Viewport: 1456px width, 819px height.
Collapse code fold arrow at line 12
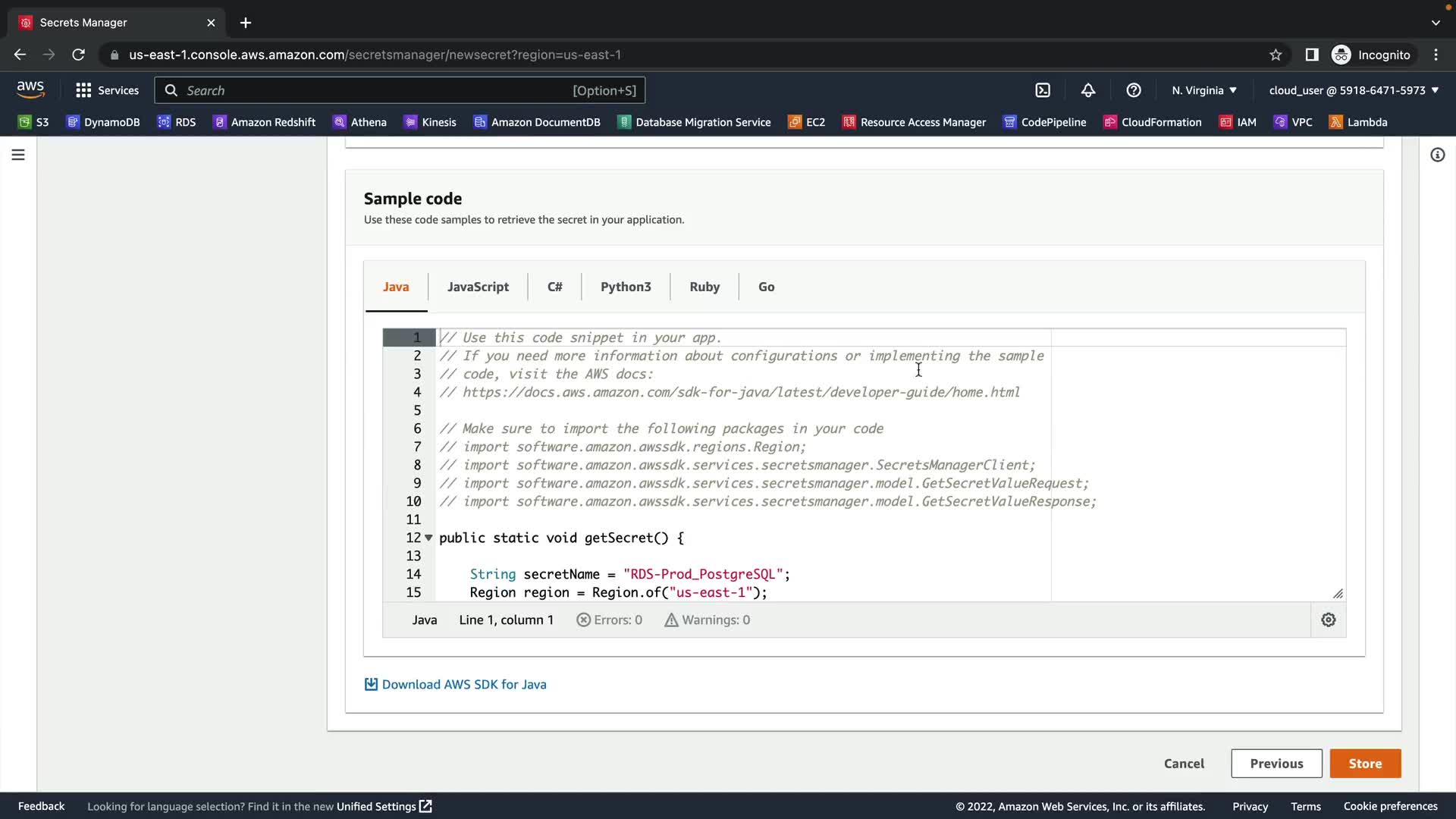click(x=428, y=538)
